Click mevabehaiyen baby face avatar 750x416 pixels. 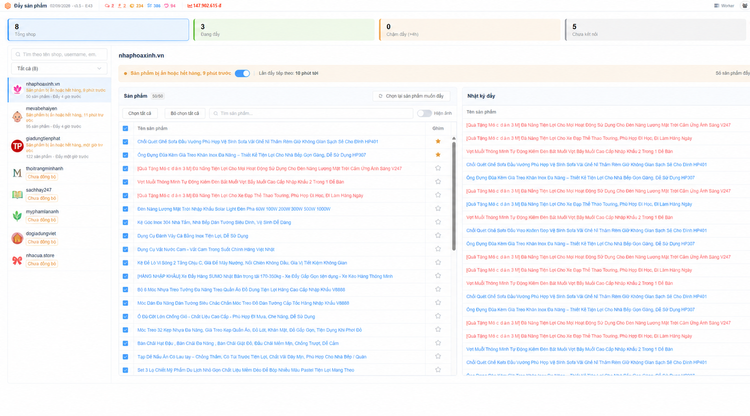17,117
